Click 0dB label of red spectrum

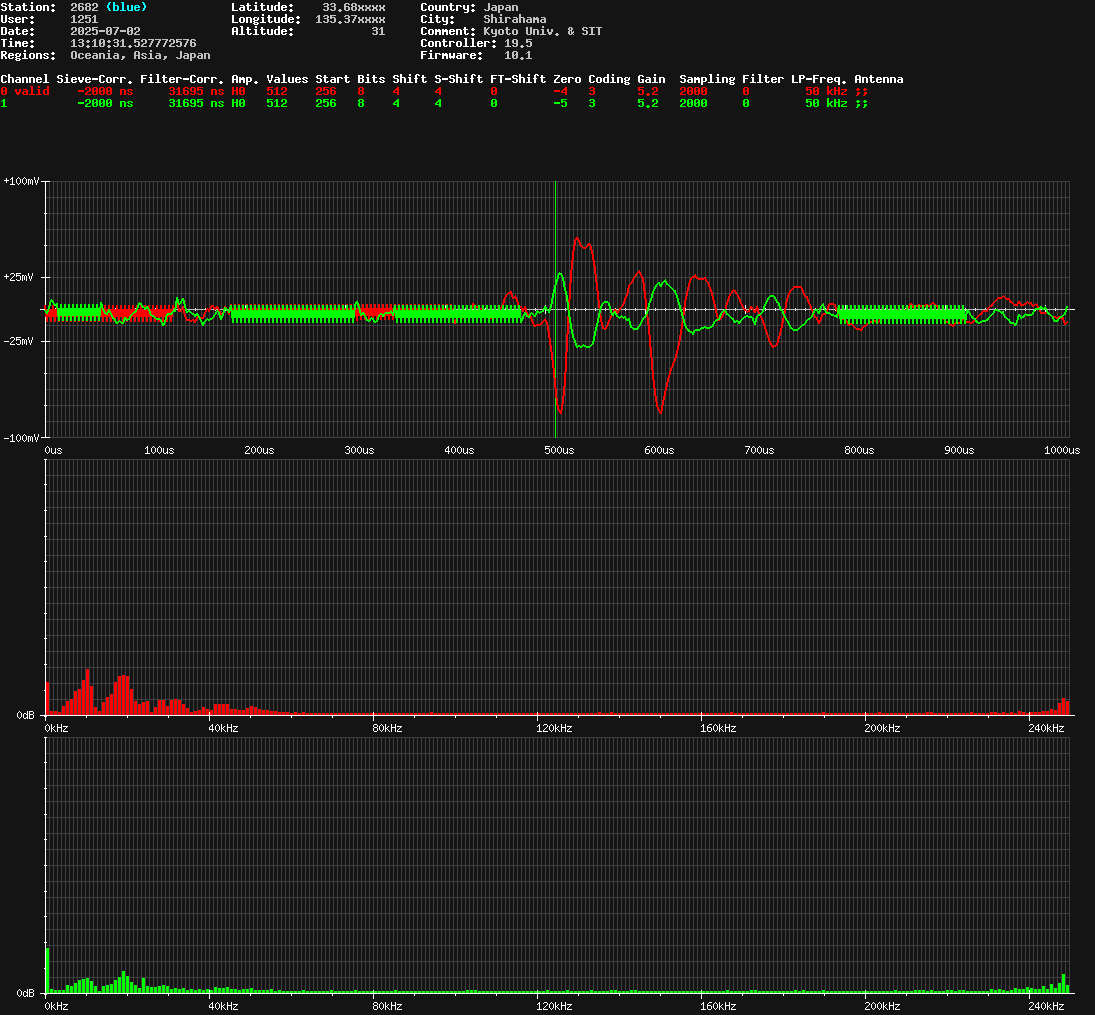pos(25,716)
